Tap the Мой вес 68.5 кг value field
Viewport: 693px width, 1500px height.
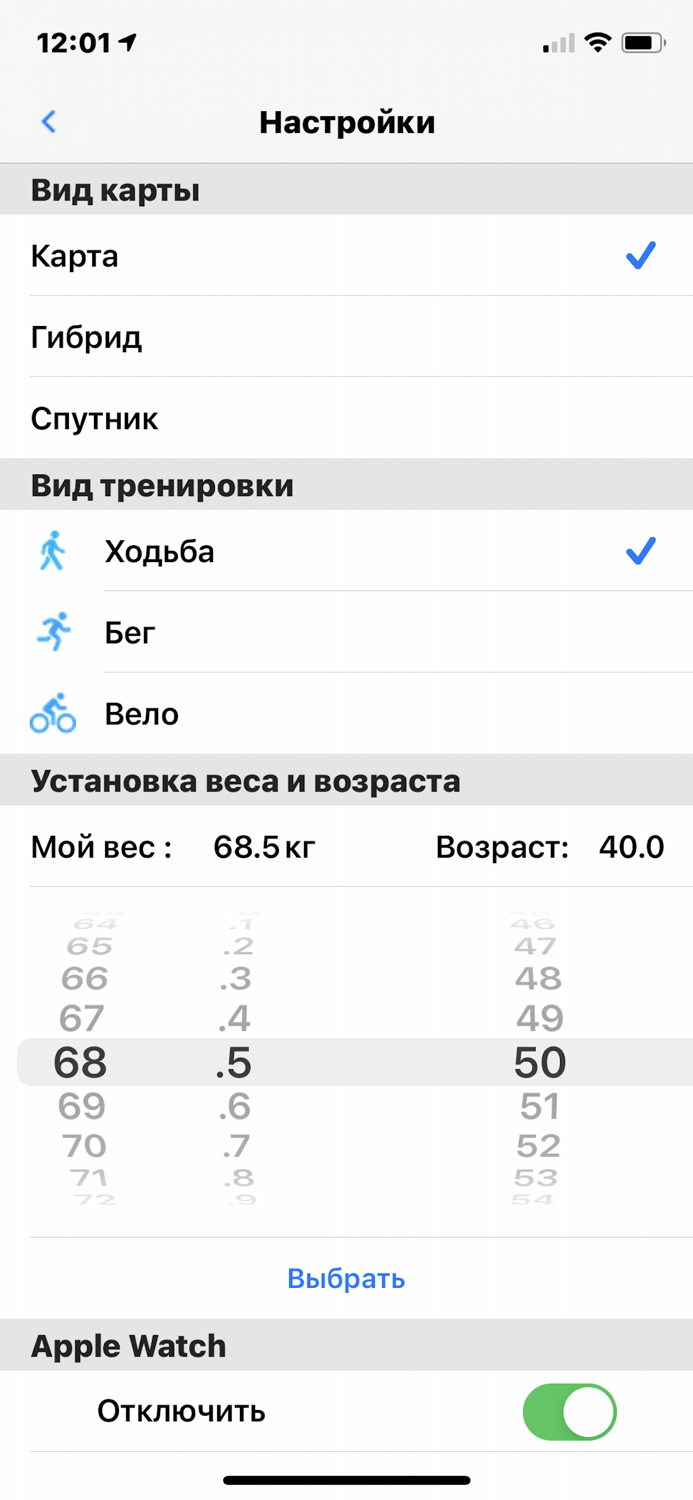point(175,847)
